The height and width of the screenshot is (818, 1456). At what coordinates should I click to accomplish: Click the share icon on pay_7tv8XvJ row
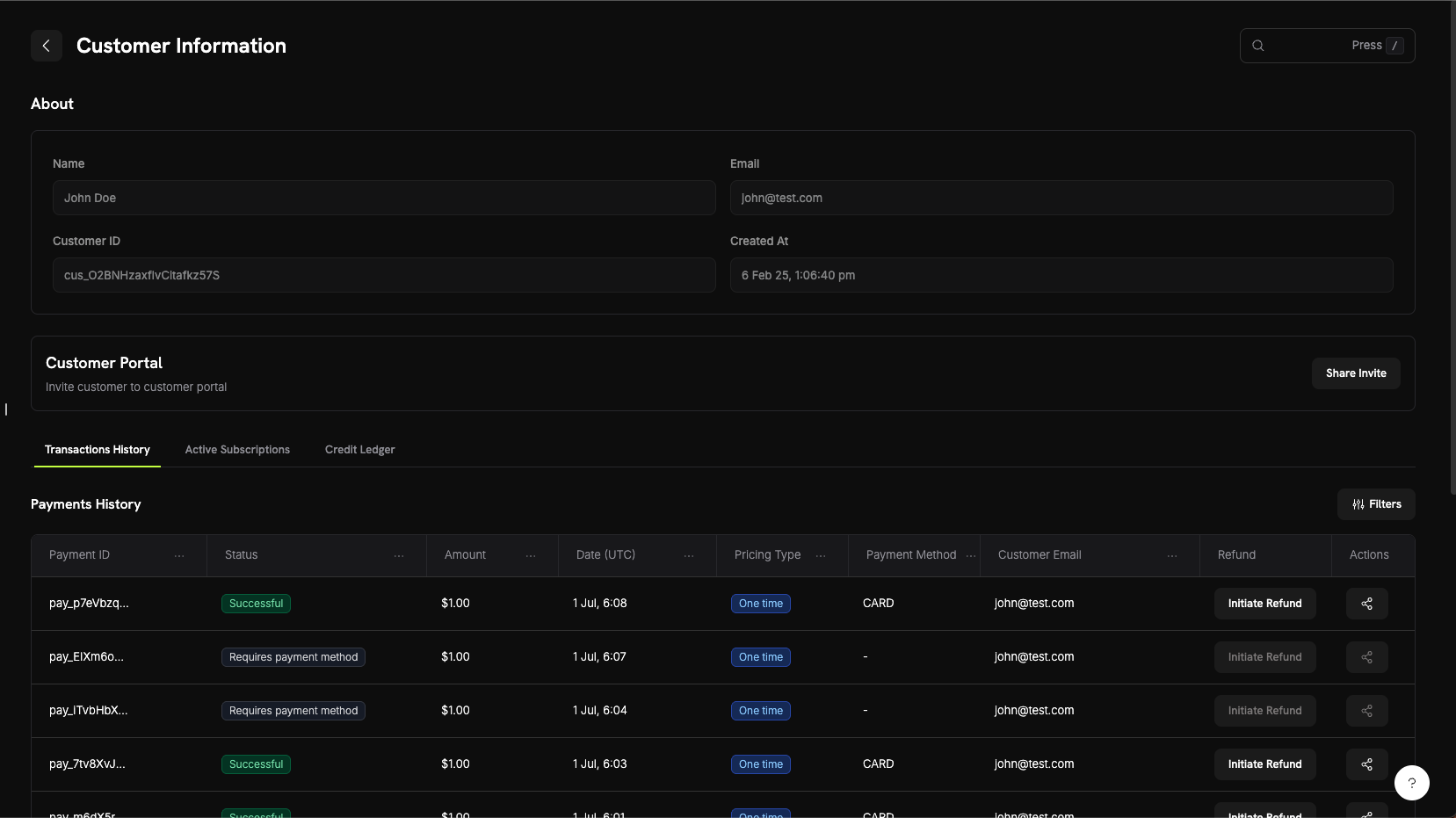click(1366, 764)
